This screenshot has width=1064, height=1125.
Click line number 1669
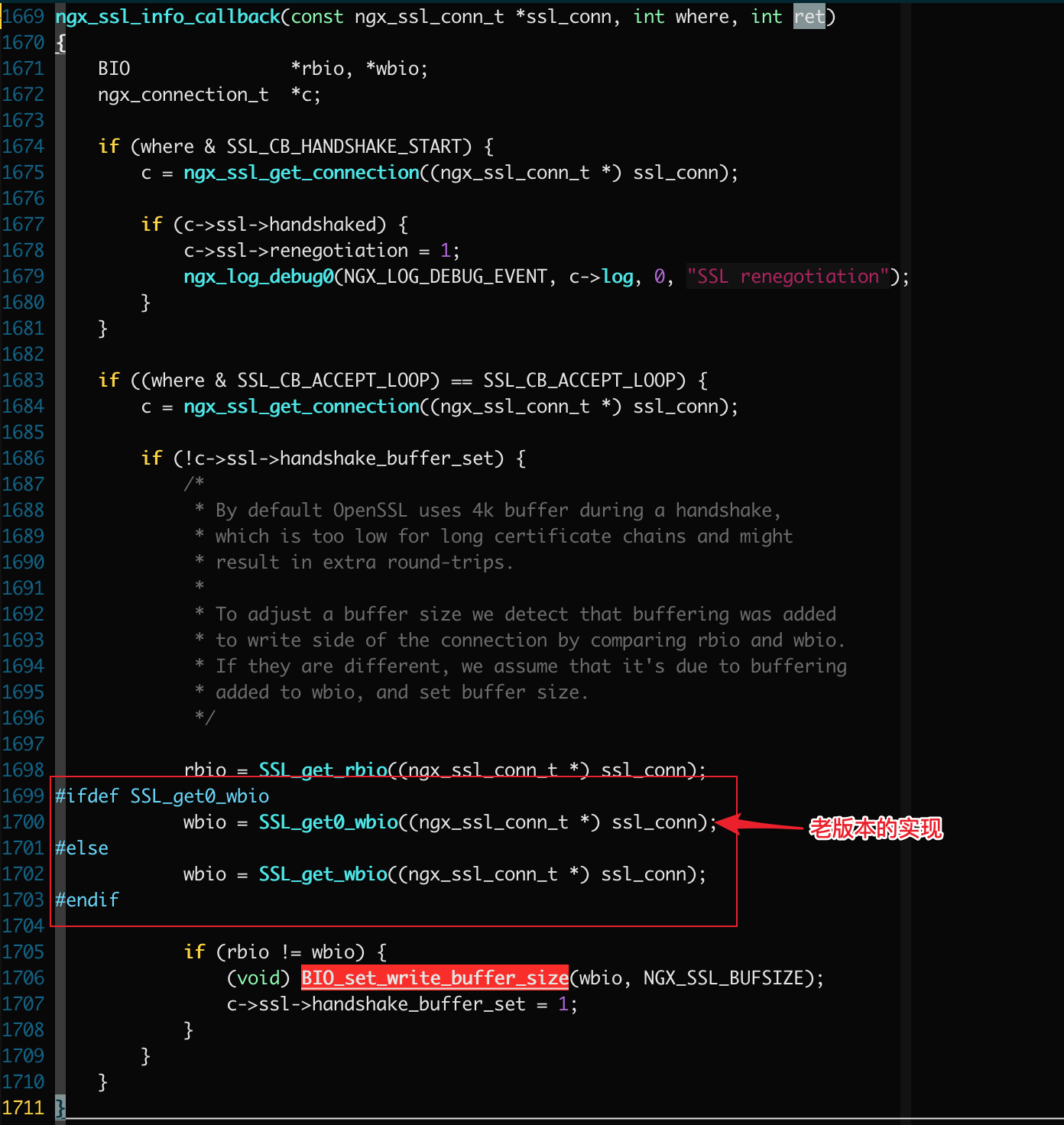pyautogui.click(x=23, y=17)
